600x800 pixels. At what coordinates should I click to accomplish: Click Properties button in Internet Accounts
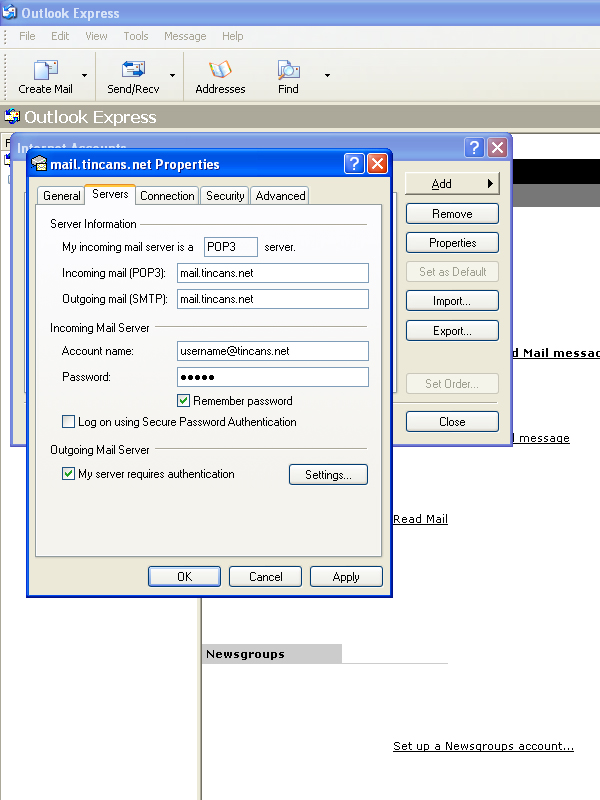(452, 243)
